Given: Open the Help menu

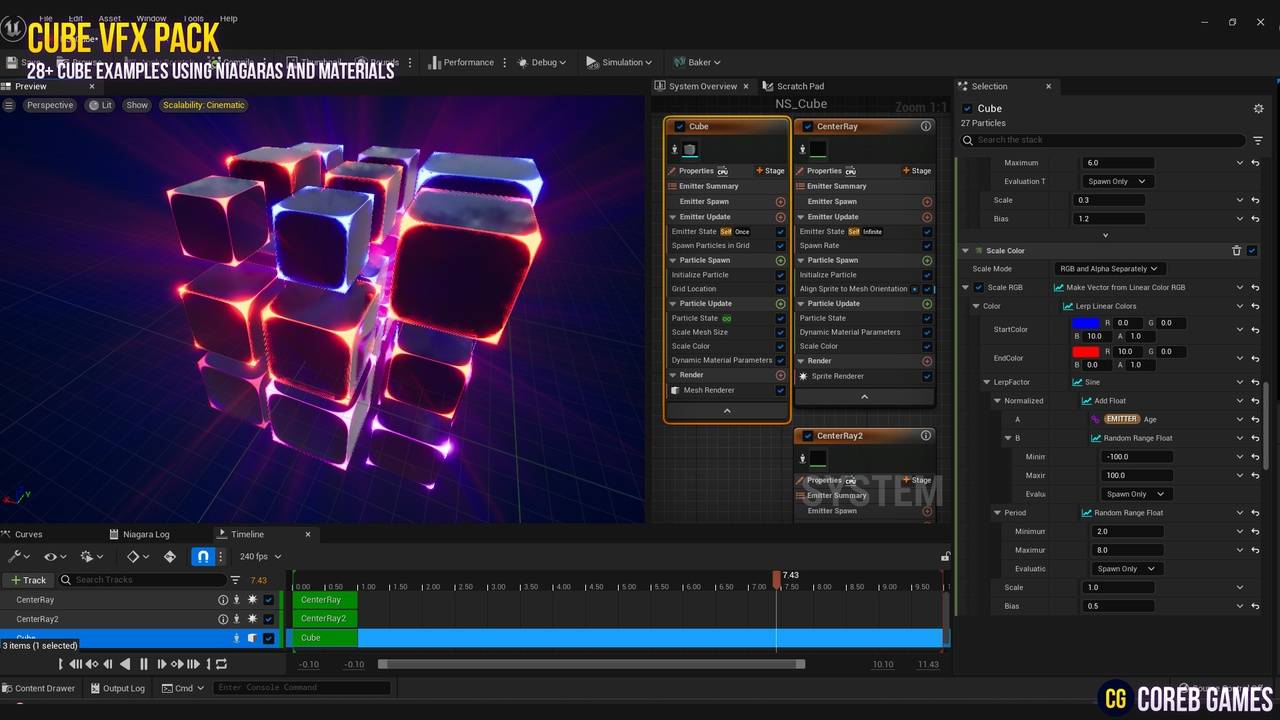Looking at the screenshot, I should tap(228, 18).
